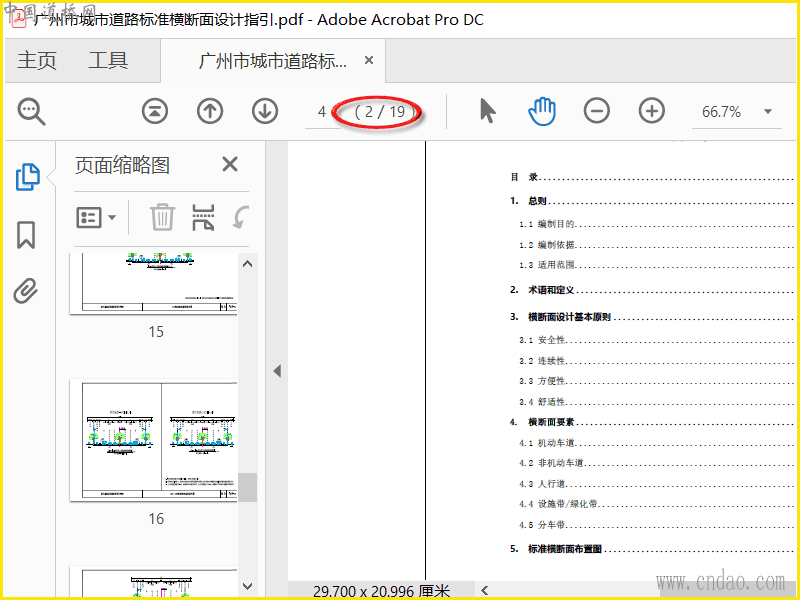
Task: Click the horizontal scroll left arrow
Action: [x=485, y=591]
